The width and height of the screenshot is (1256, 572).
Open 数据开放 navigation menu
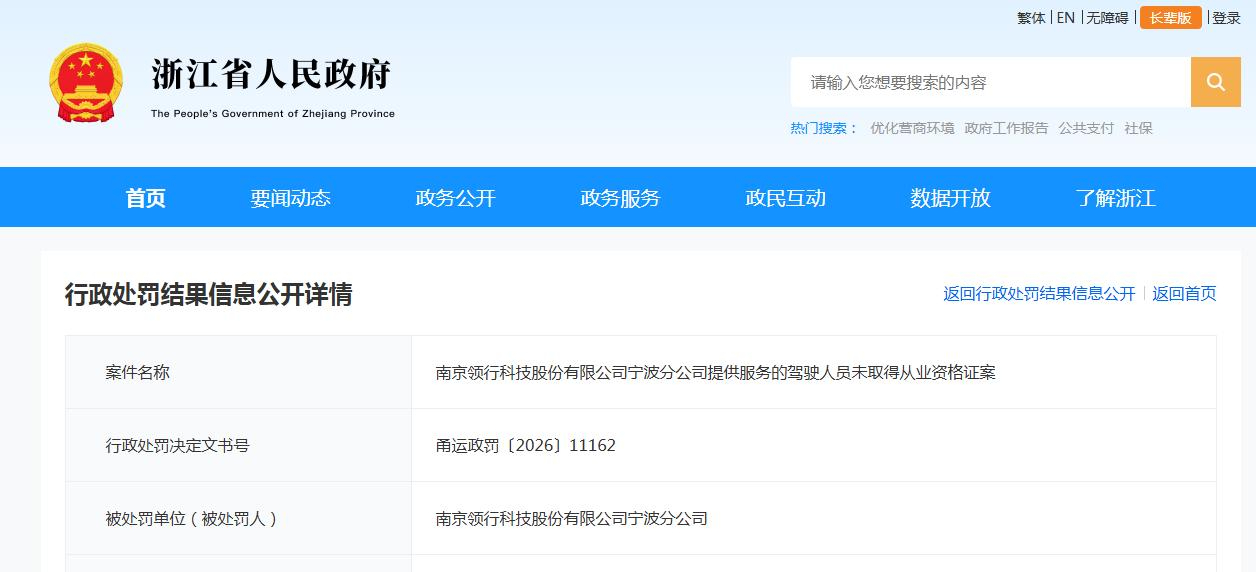(951, 198)
